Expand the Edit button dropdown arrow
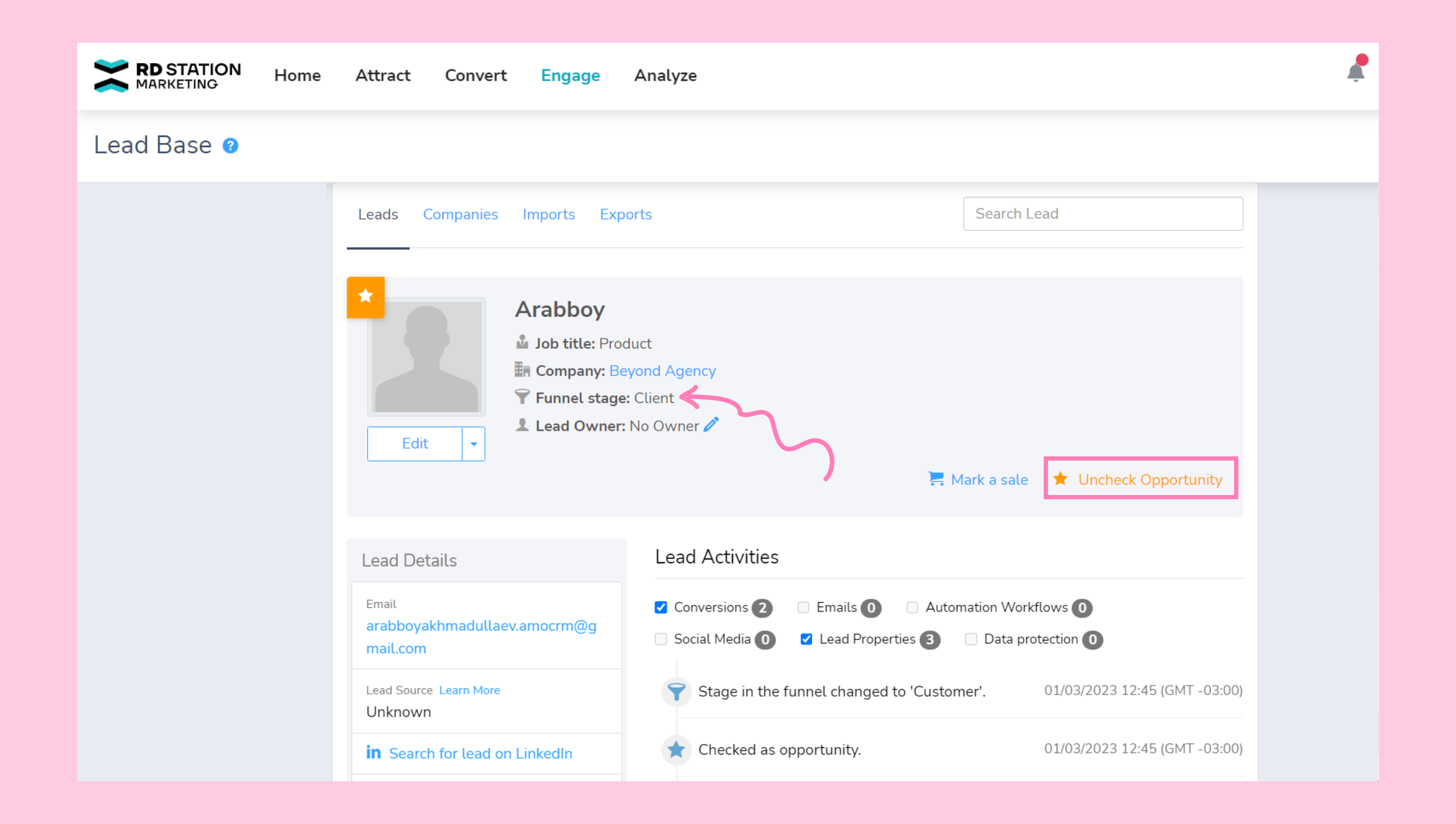 click(474, 444)
